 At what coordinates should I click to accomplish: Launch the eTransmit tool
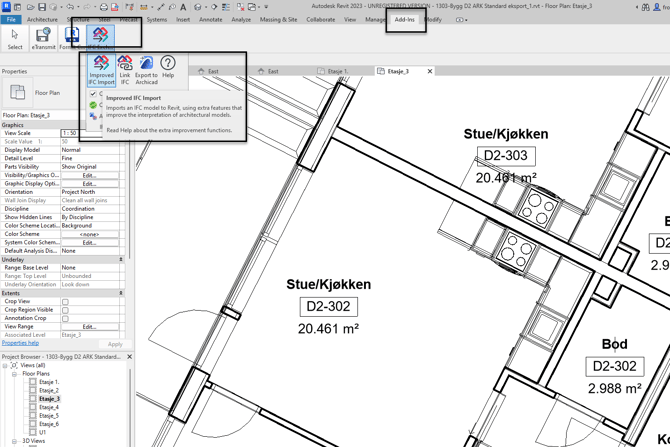pyautogui.click(x=43, y=37)
